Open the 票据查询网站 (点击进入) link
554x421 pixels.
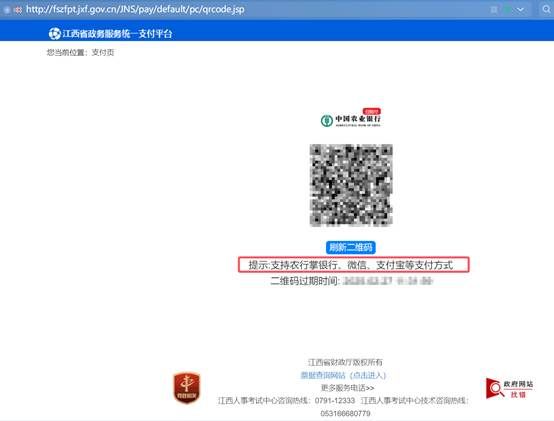[343, 375]
